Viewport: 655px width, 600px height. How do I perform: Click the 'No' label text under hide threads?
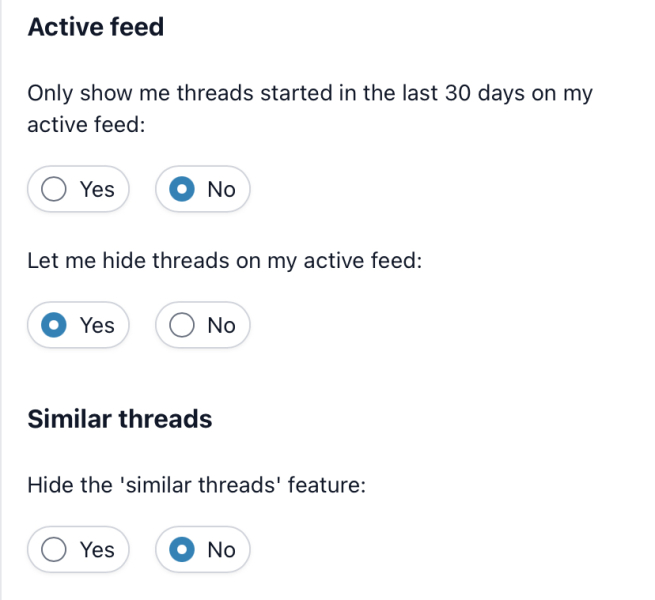tap(221, 325)
